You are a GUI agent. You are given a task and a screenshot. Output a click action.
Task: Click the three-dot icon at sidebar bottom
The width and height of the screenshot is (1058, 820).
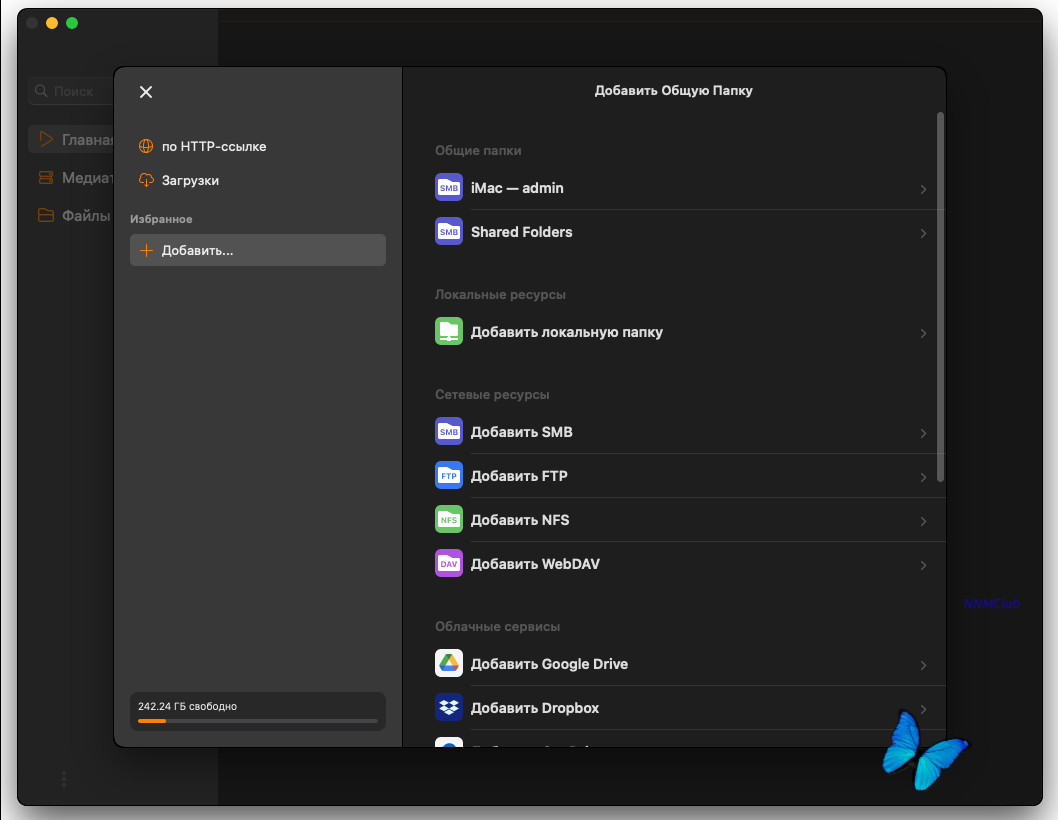pos(64,779)
